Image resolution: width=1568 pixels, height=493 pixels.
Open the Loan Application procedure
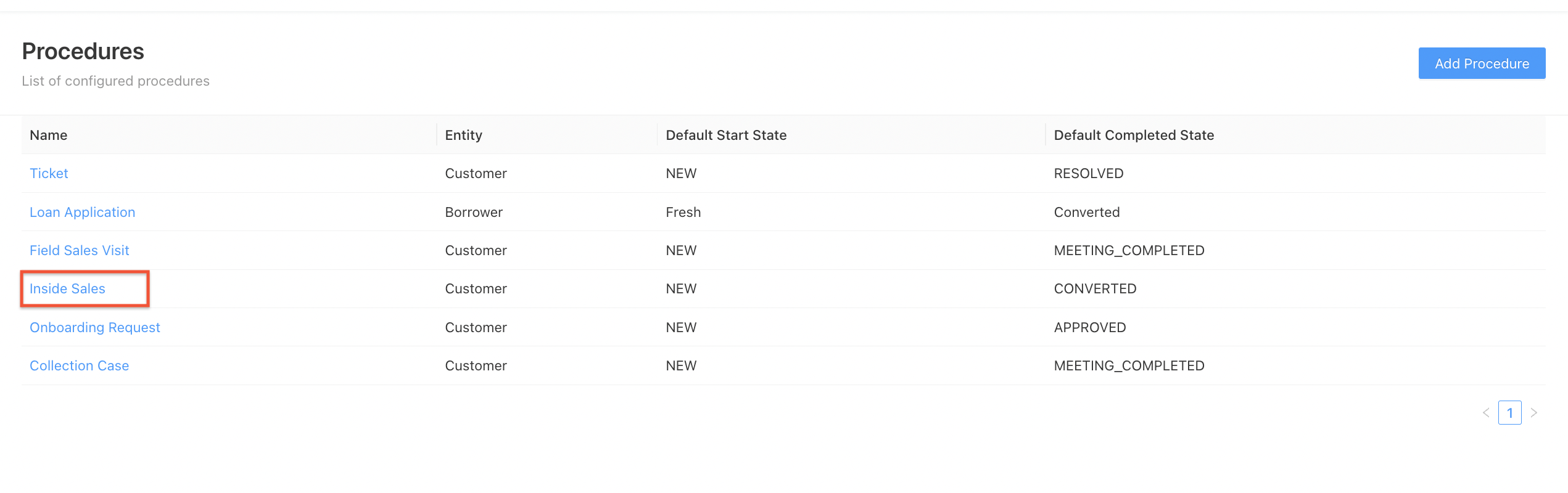coord(82,213)
